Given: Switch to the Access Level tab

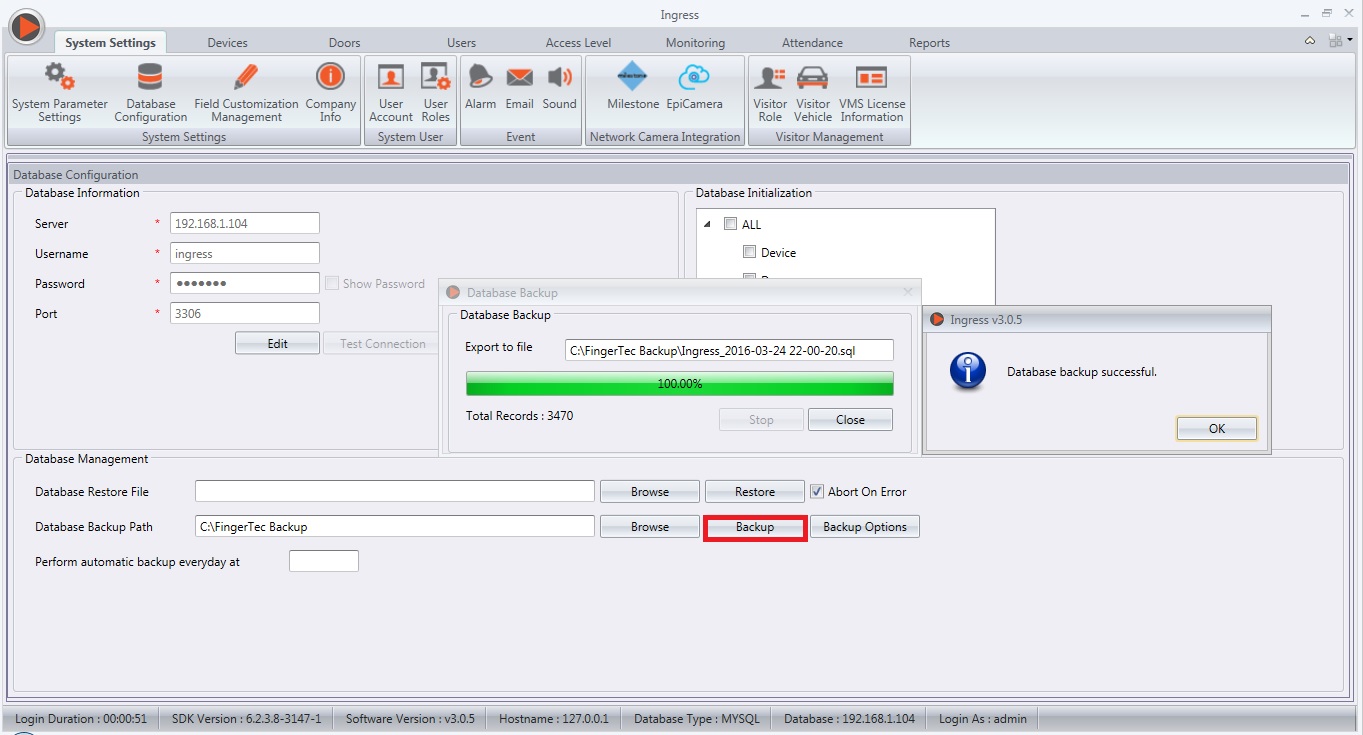Looking at the screenshot, I should [x=578, y=43].
